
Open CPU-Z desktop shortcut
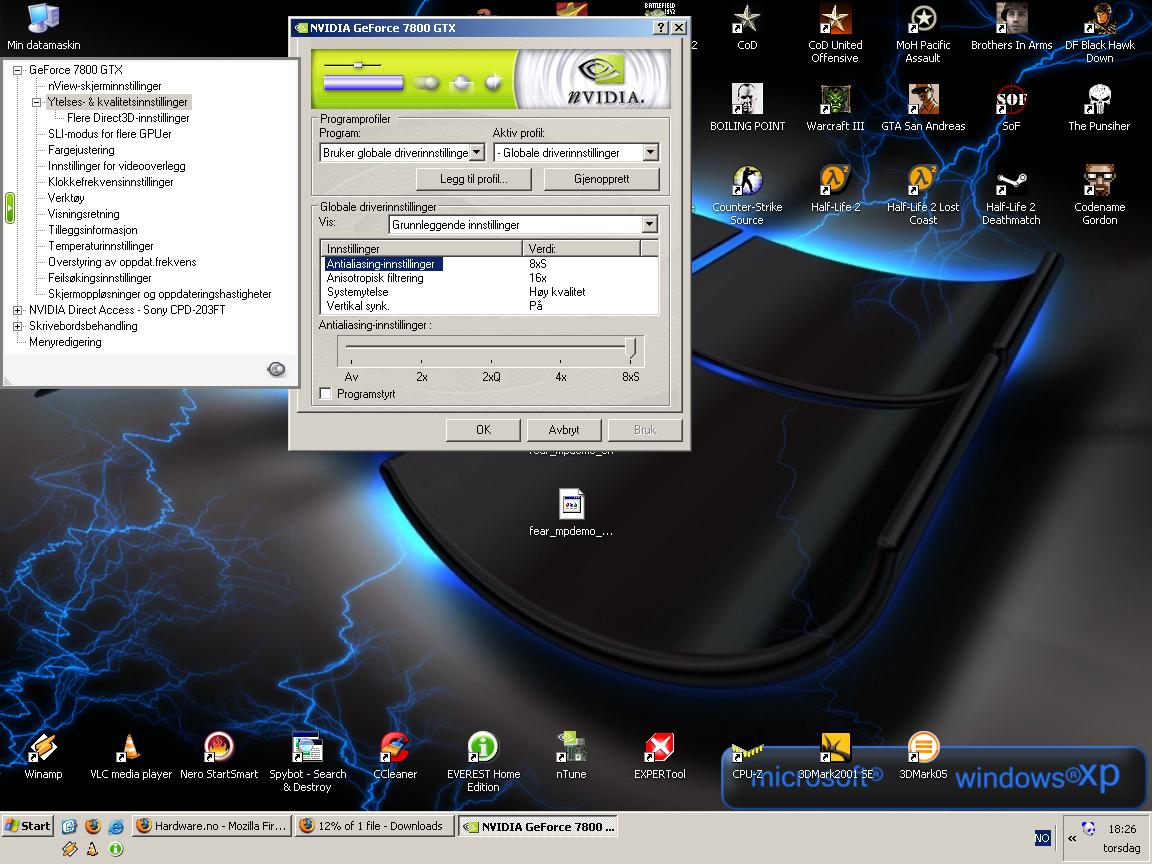747,756
